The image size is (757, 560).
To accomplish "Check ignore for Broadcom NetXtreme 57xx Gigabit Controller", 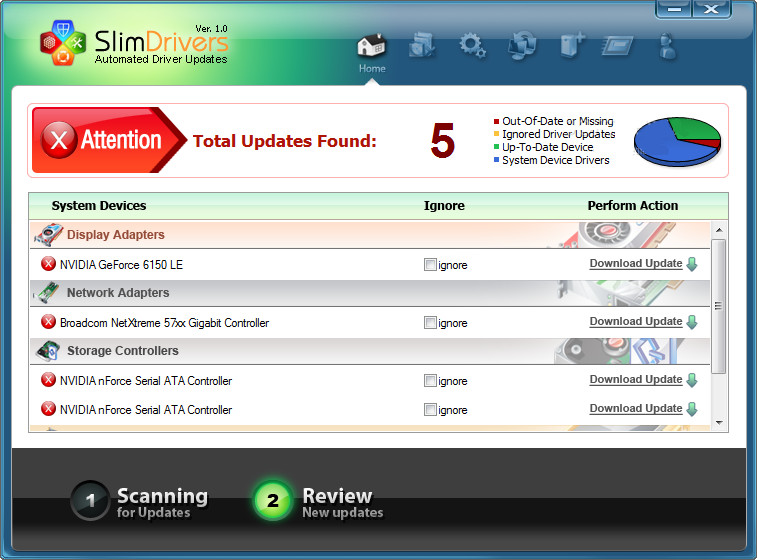I will pos(430,322).
